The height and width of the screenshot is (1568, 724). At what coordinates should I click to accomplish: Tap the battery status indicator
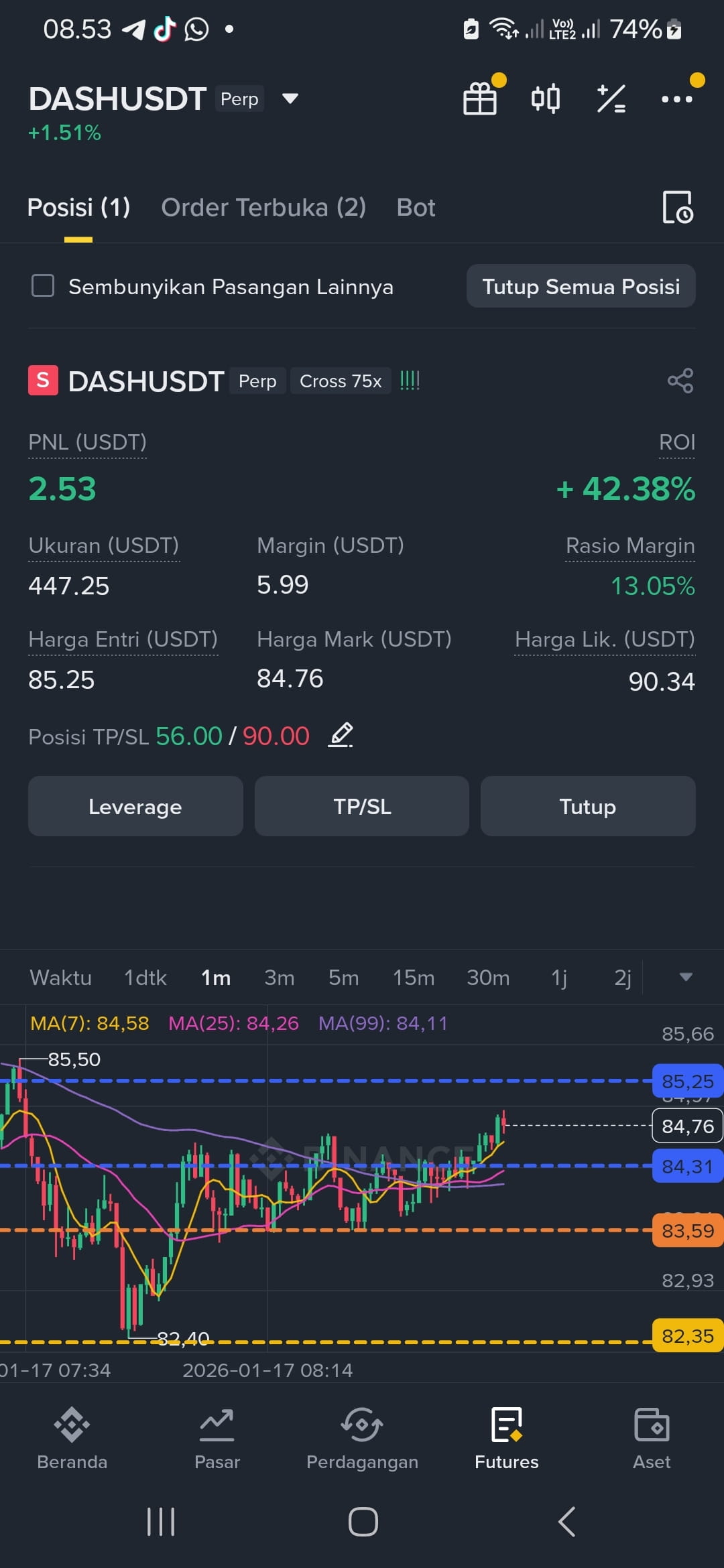(674, 29)
